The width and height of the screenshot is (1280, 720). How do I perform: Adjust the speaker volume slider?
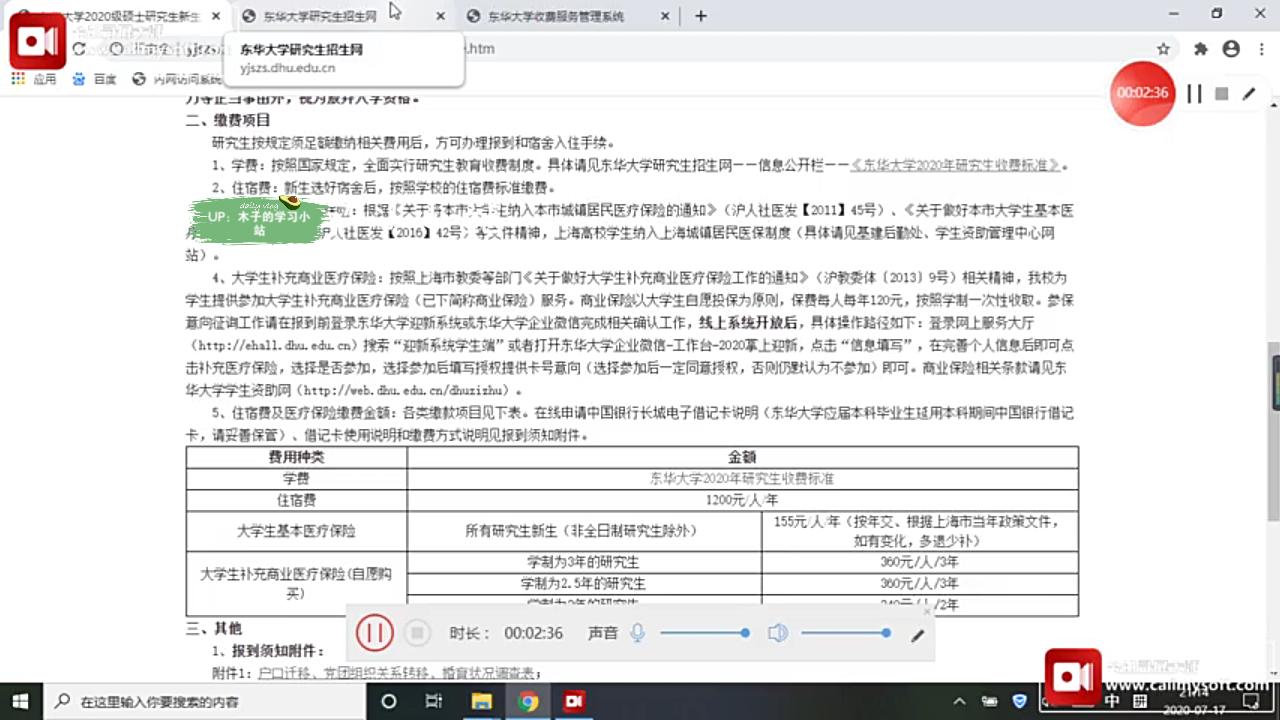coord(846,633)
